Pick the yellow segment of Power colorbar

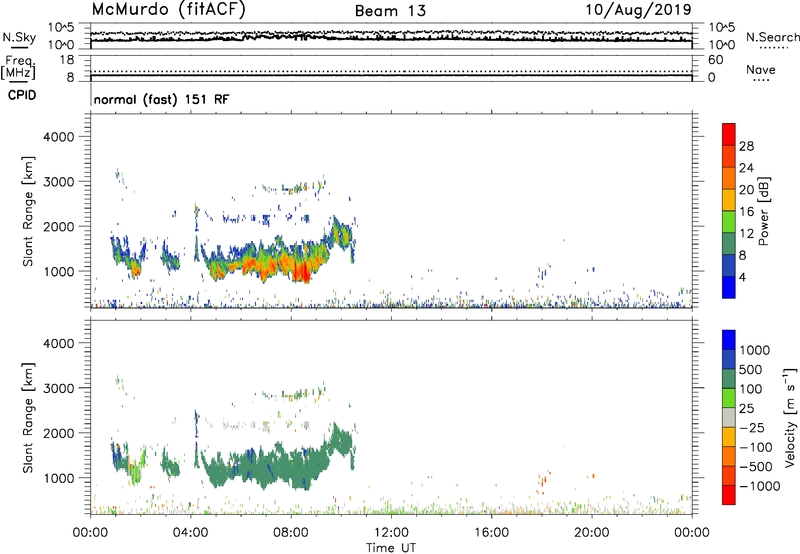[729, 200]
